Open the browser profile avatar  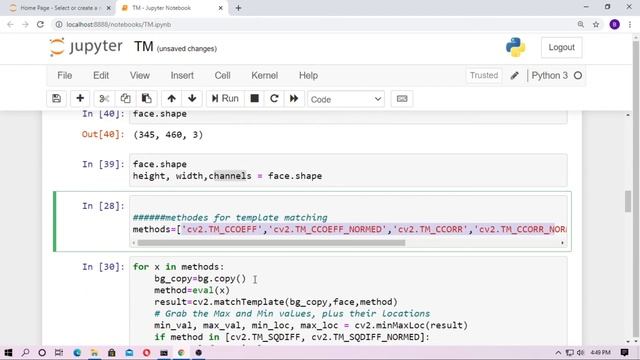tap(614, 24)
